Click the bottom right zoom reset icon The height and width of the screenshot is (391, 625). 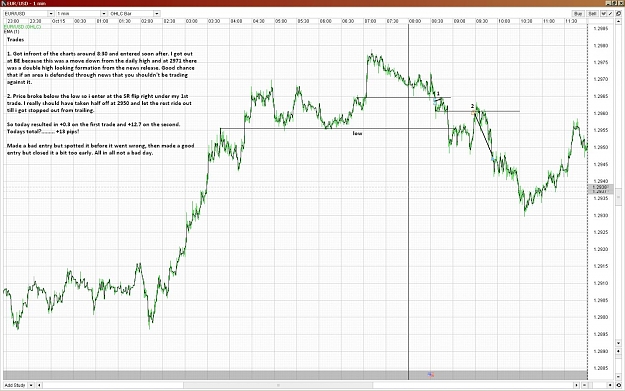[618, 385]
